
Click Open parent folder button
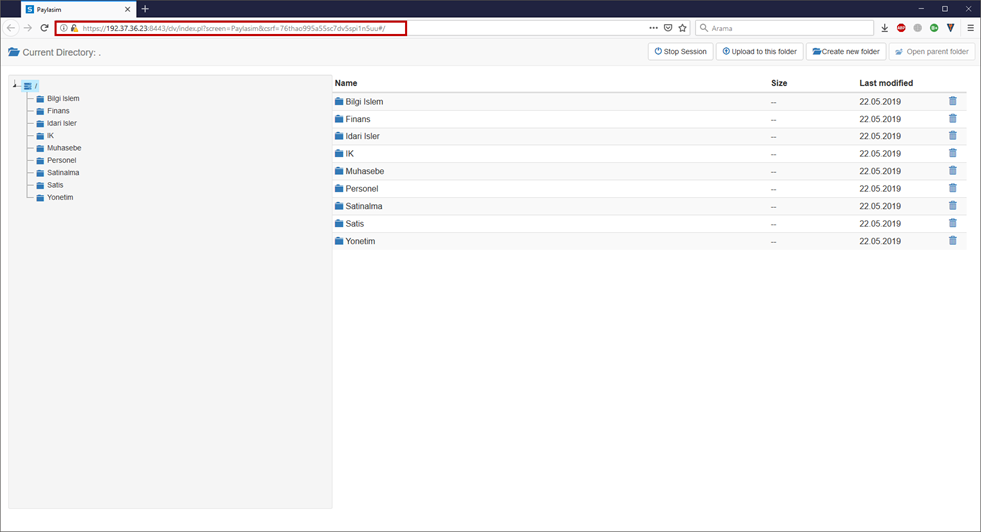(x=932, y=51)
